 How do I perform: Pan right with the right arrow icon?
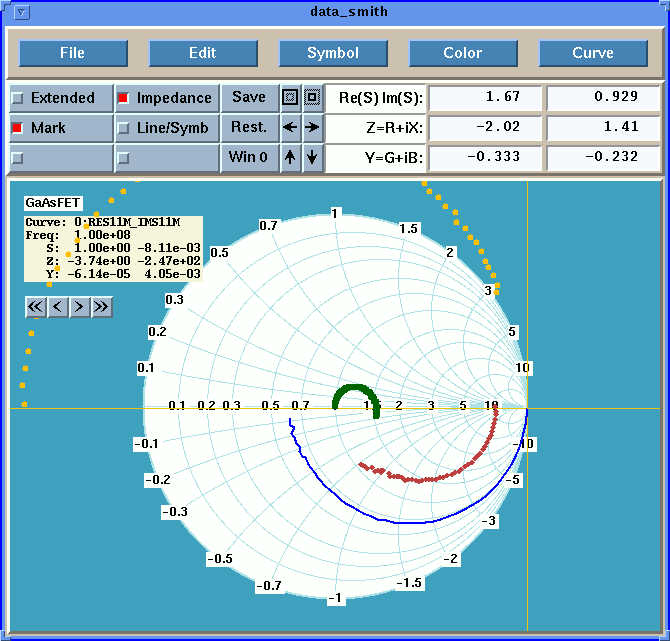point(312,127)
